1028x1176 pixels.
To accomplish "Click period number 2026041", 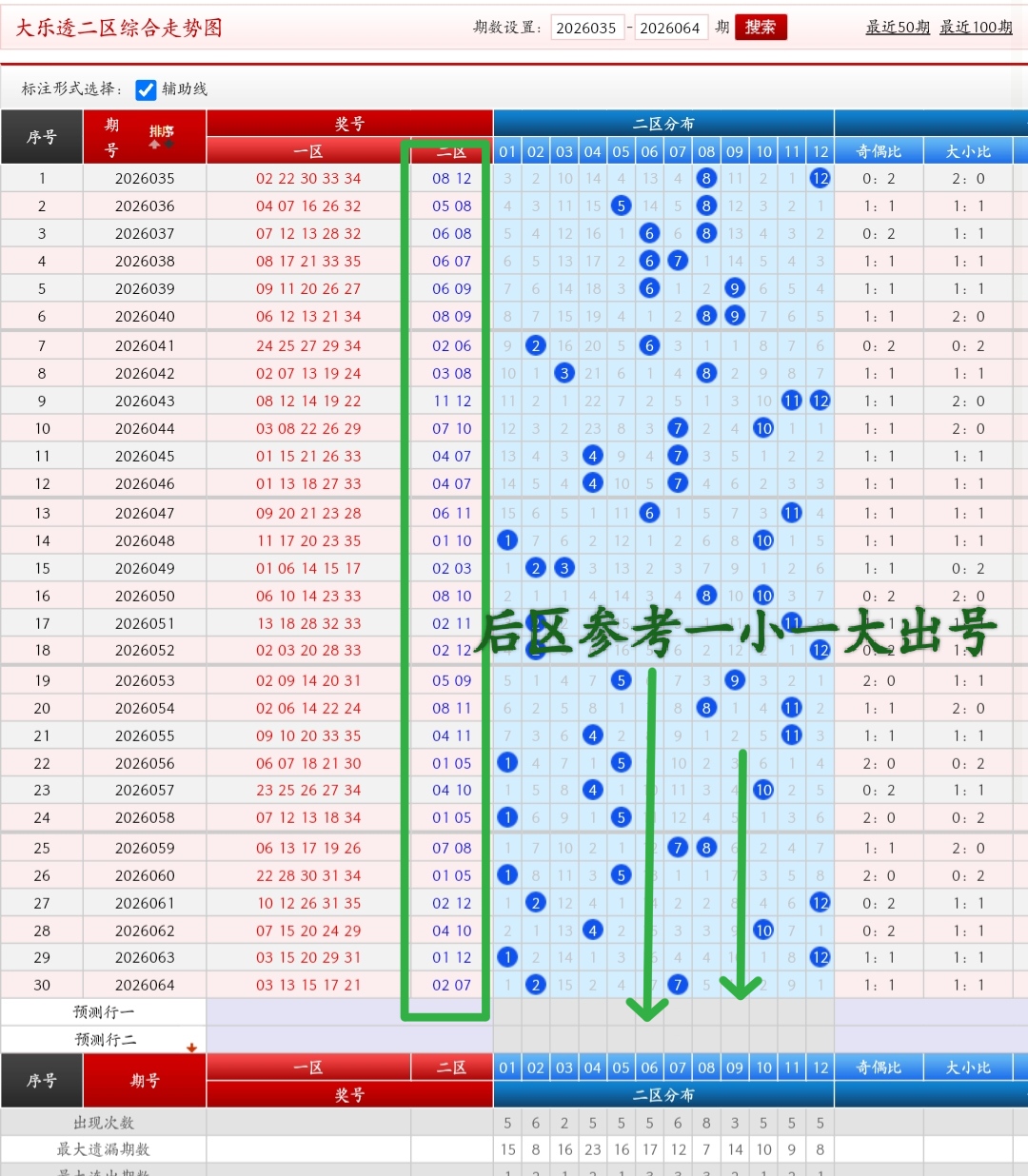I will [145, 345].
